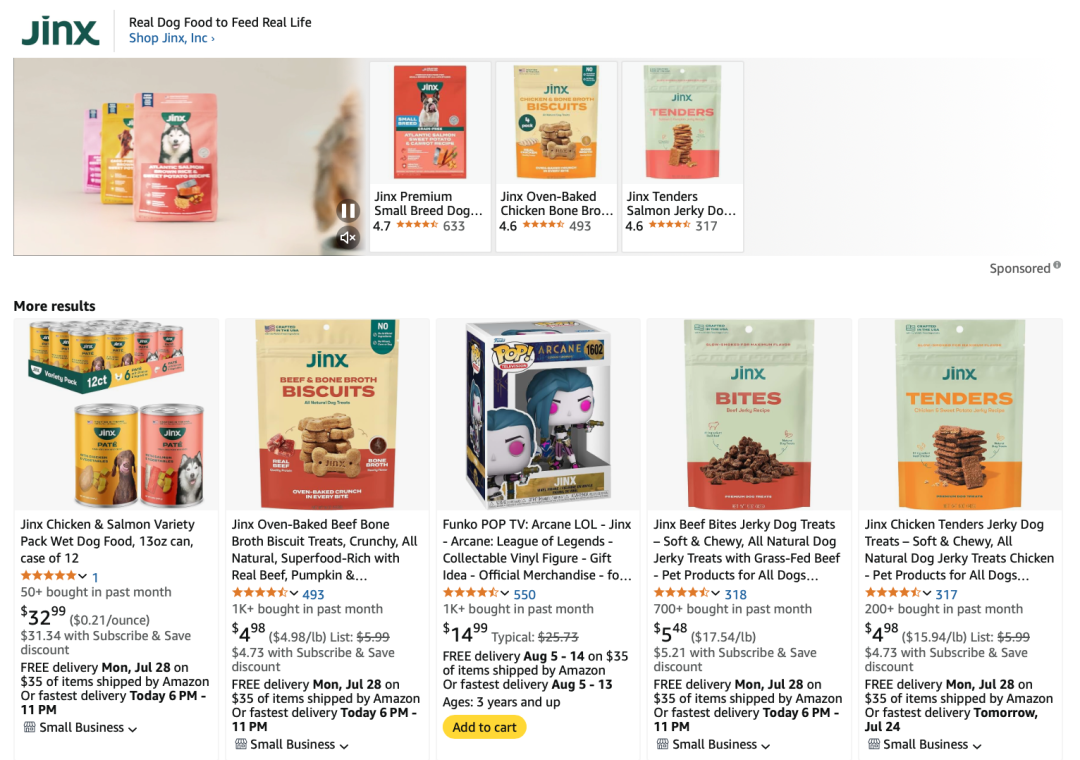The height and width of the screenshot is (760, 1080).
Task: Unmute the sponsored video sound
Action: coord(348,238)
